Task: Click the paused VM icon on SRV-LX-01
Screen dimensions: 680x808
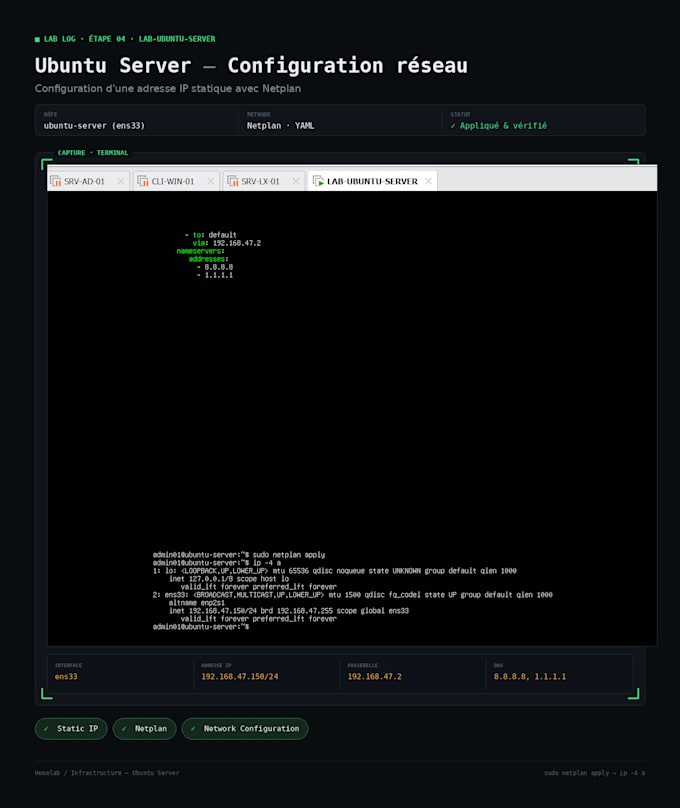Action: 233,181
